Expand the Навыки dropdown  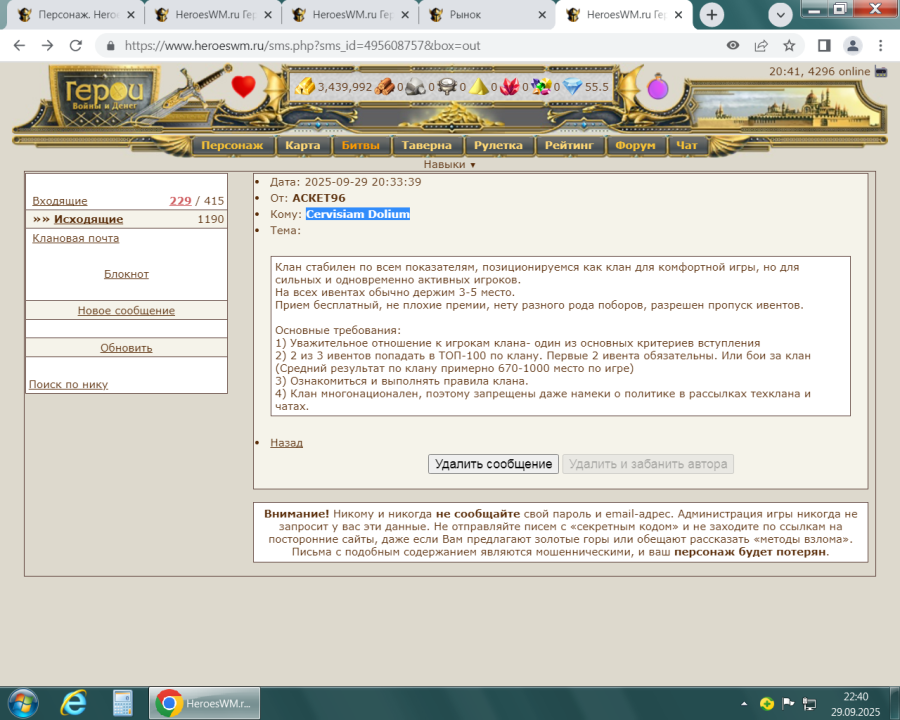[449, 164]
